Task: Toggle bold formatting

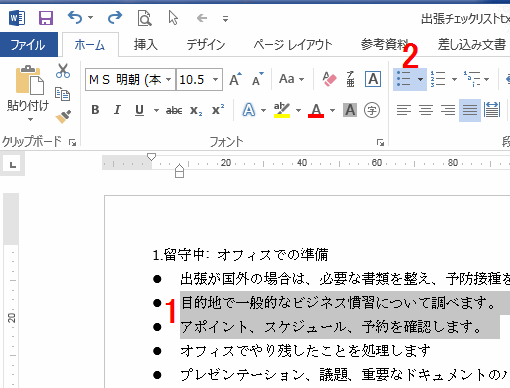Action: pos(95,110)
